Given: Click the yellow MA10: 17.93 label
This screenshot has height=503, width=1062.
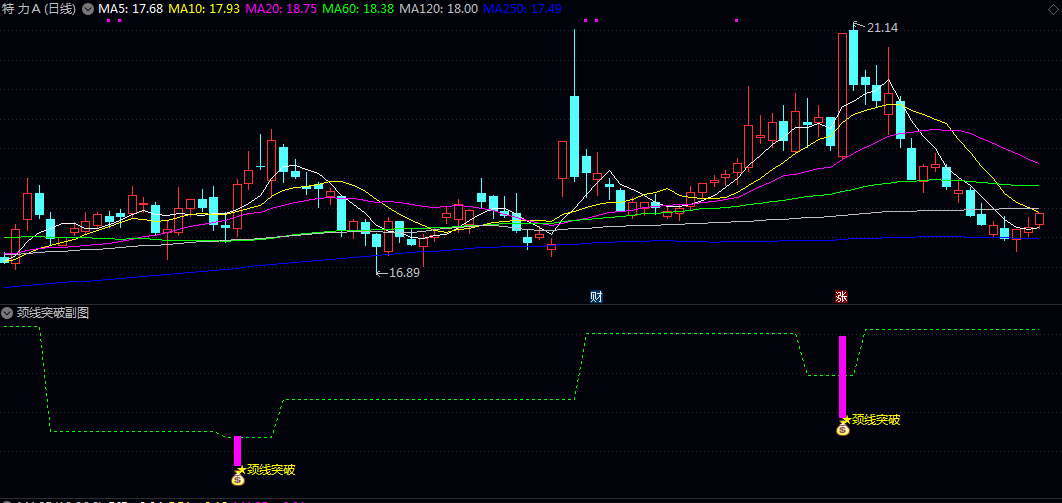Looking at the screenshot, I should [203, 9].
